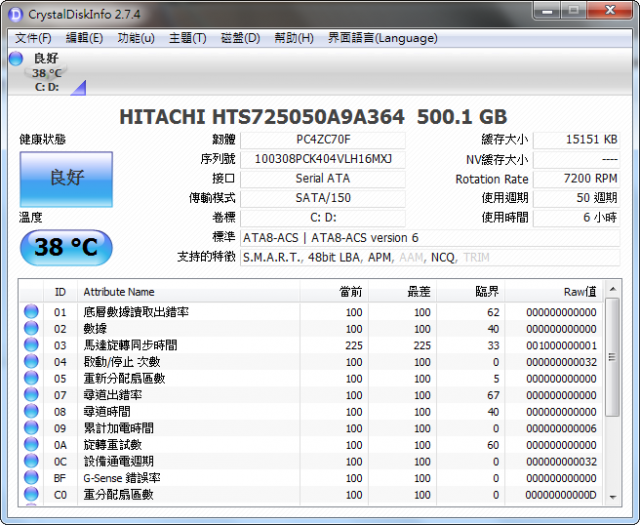Select row 底層數據讀取出錯率
Image resolution: width=640 pixels, height=525 pixels.
tap(311, 312)
